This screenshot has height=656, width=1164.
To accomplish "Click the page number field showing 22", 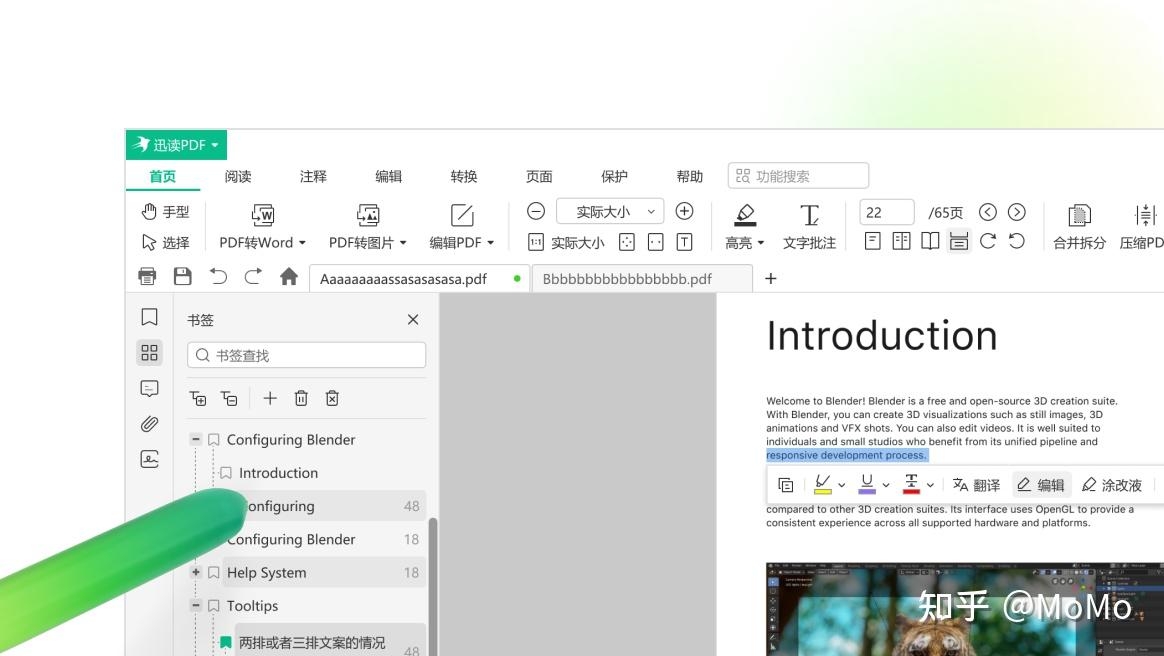I will (886, 212).
